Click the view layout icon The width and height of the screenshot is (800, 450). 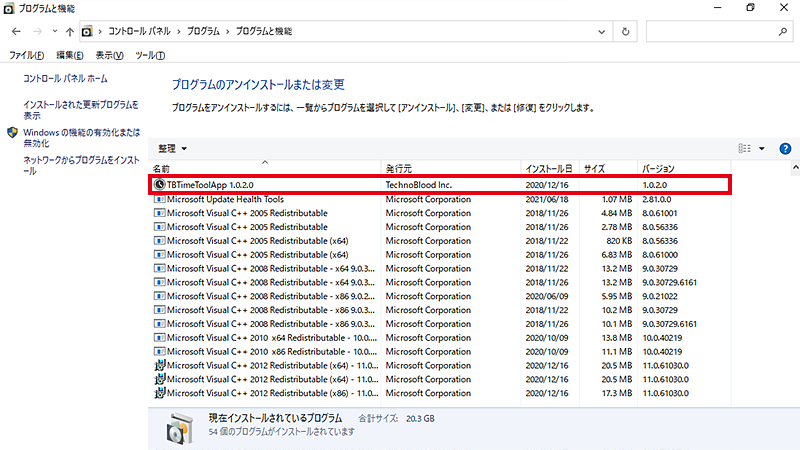click(744, 148)
